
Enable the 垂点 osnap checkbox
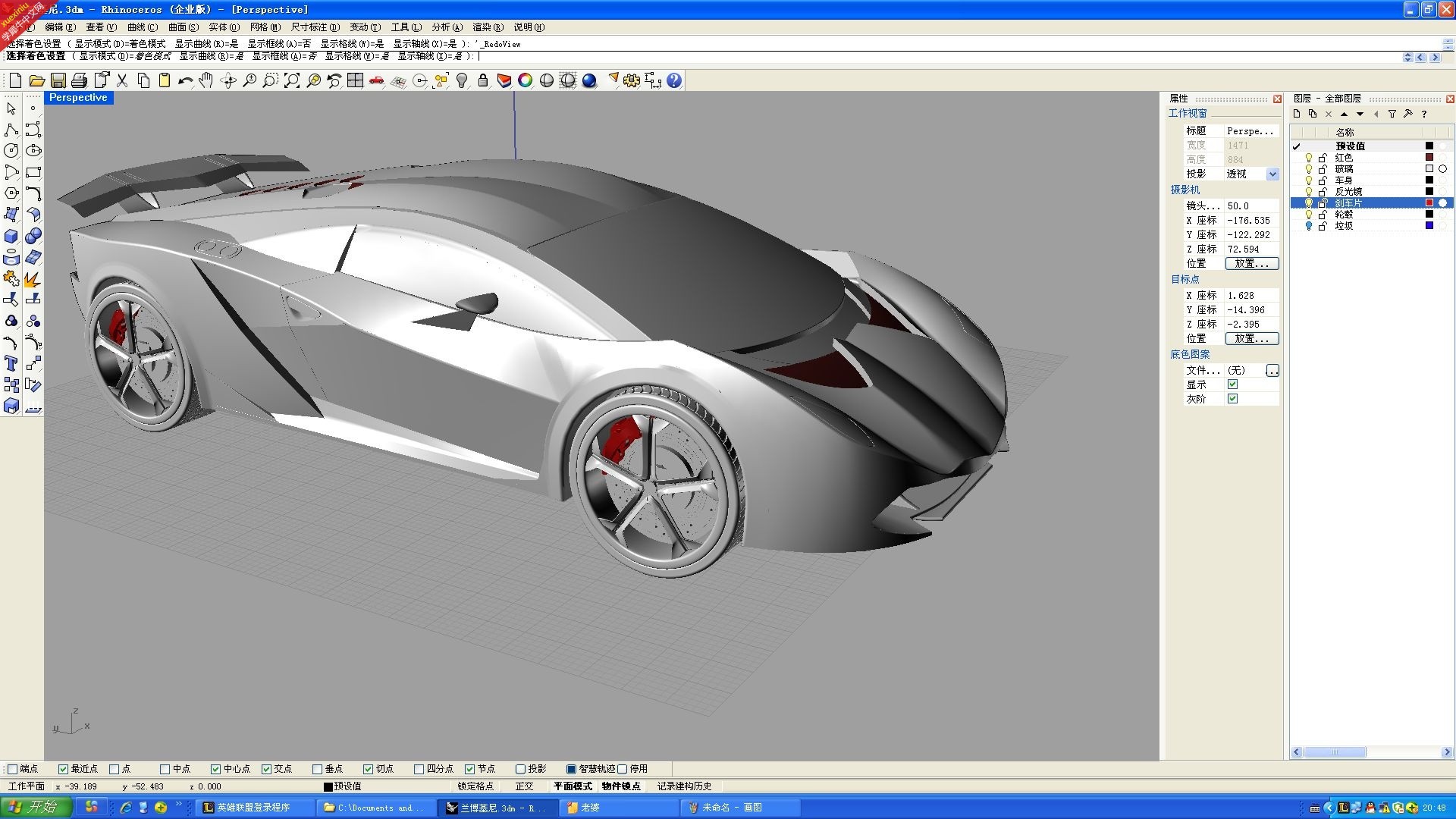(x=318, y=769)
